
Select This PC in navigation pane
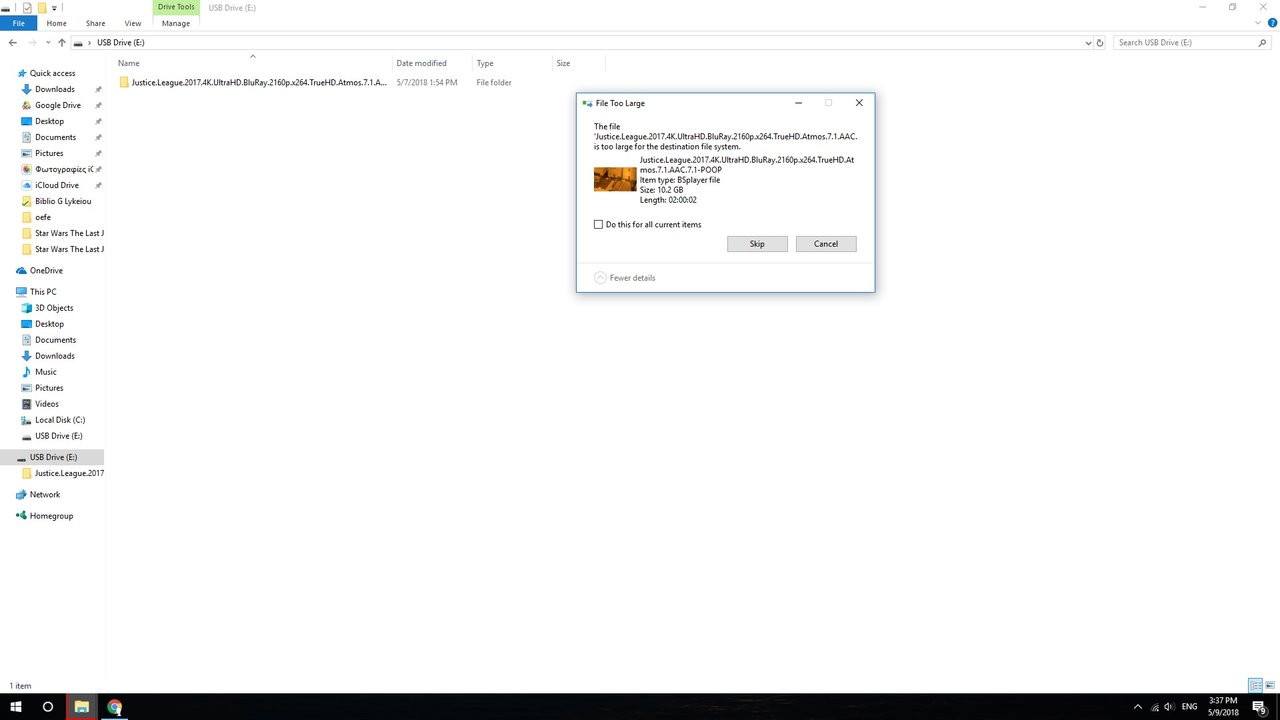click(43, 292)
